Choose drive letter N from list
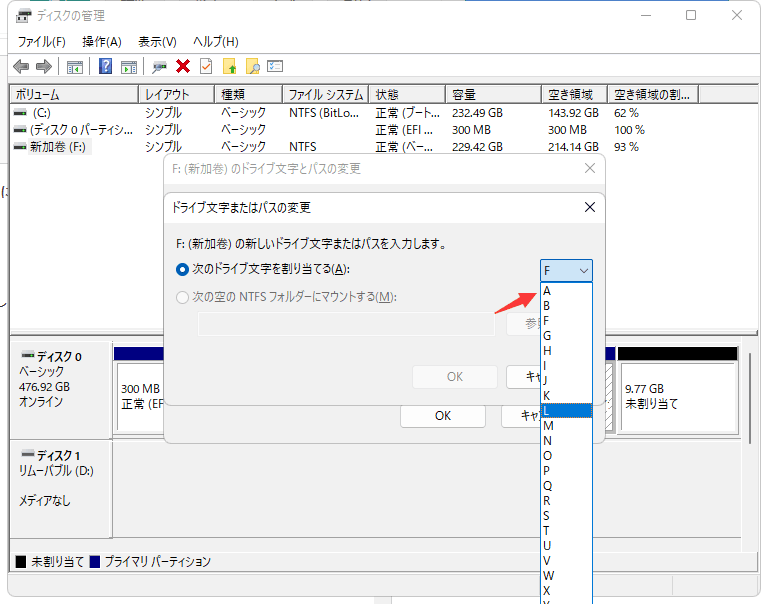This screenshot has height=604, width=768. tap(566, 441)
